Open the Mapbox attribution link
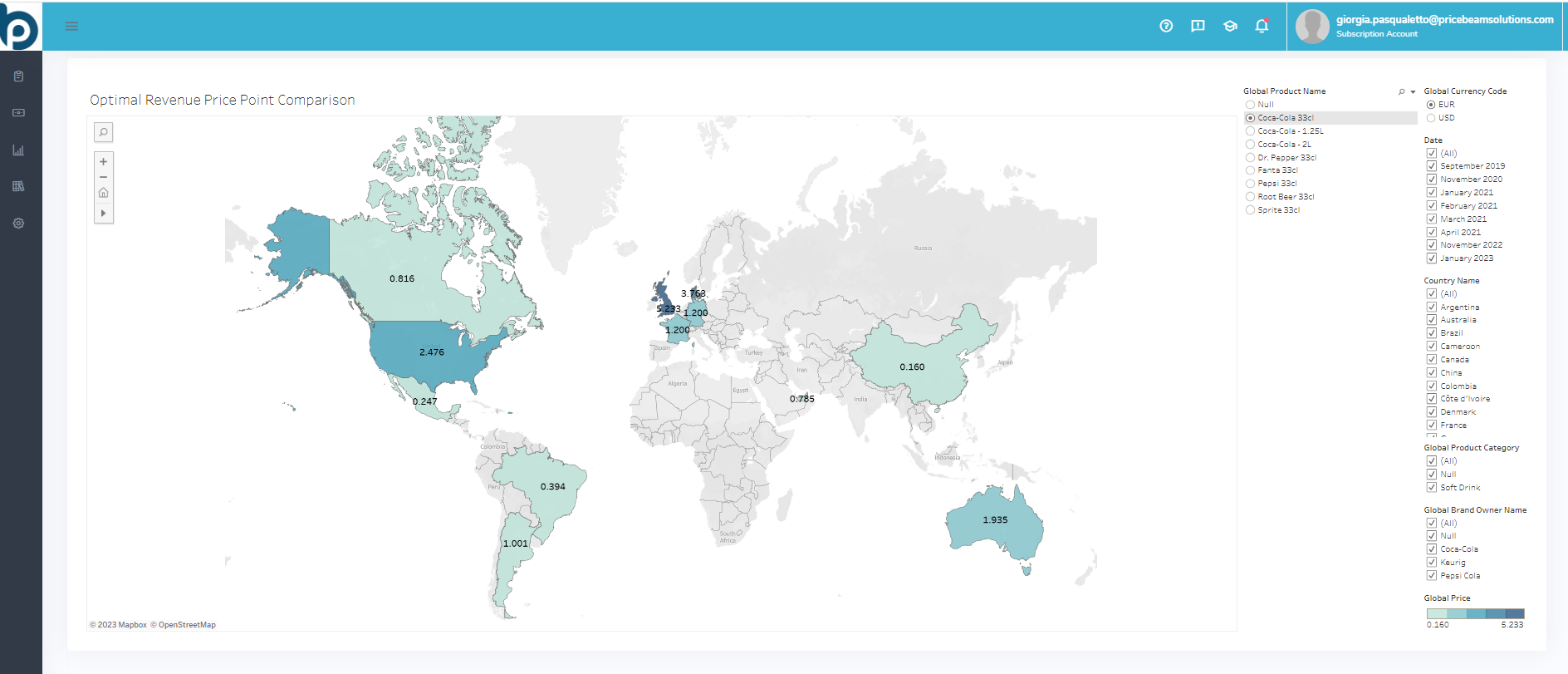The height and width of the screenshot is (674, 1568). 118,625
